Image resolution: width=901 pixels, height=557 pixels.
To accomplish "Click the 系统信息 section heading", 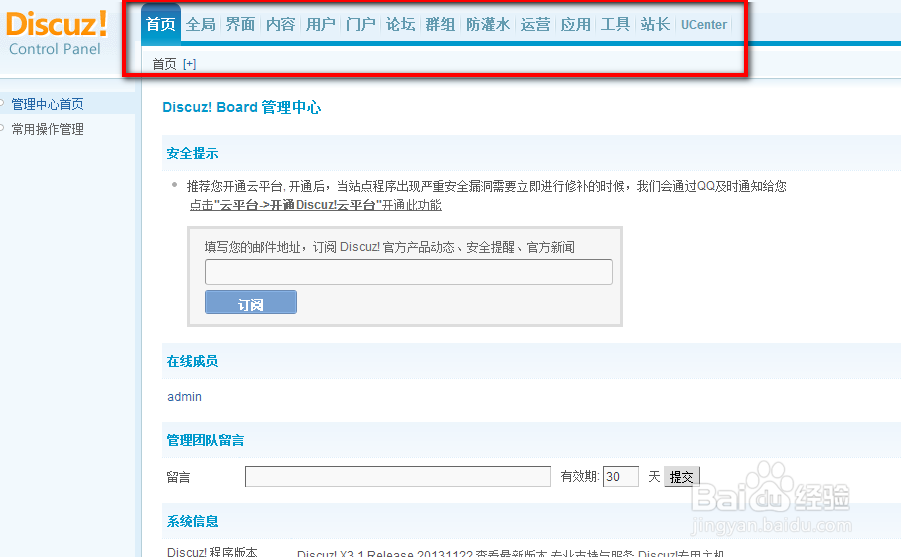I will 192,521.
